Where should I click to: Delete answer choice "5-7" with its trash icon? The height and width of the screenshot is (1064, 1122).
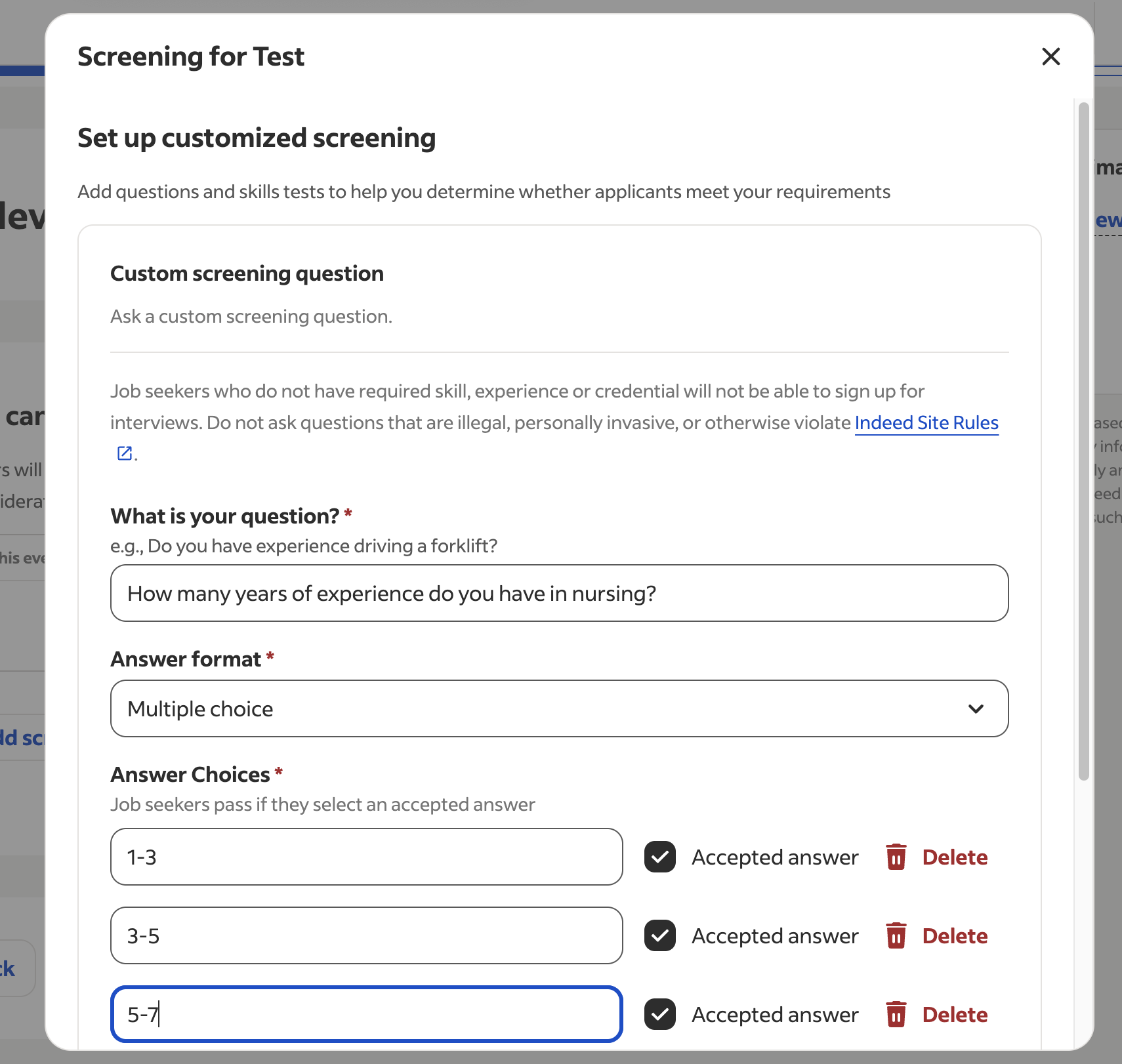[896, 1014]
